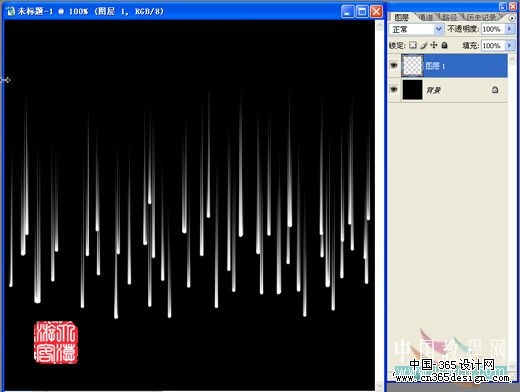
Task: Expand the 填充 fill slider arrow
Action: [x=509, y=45]
